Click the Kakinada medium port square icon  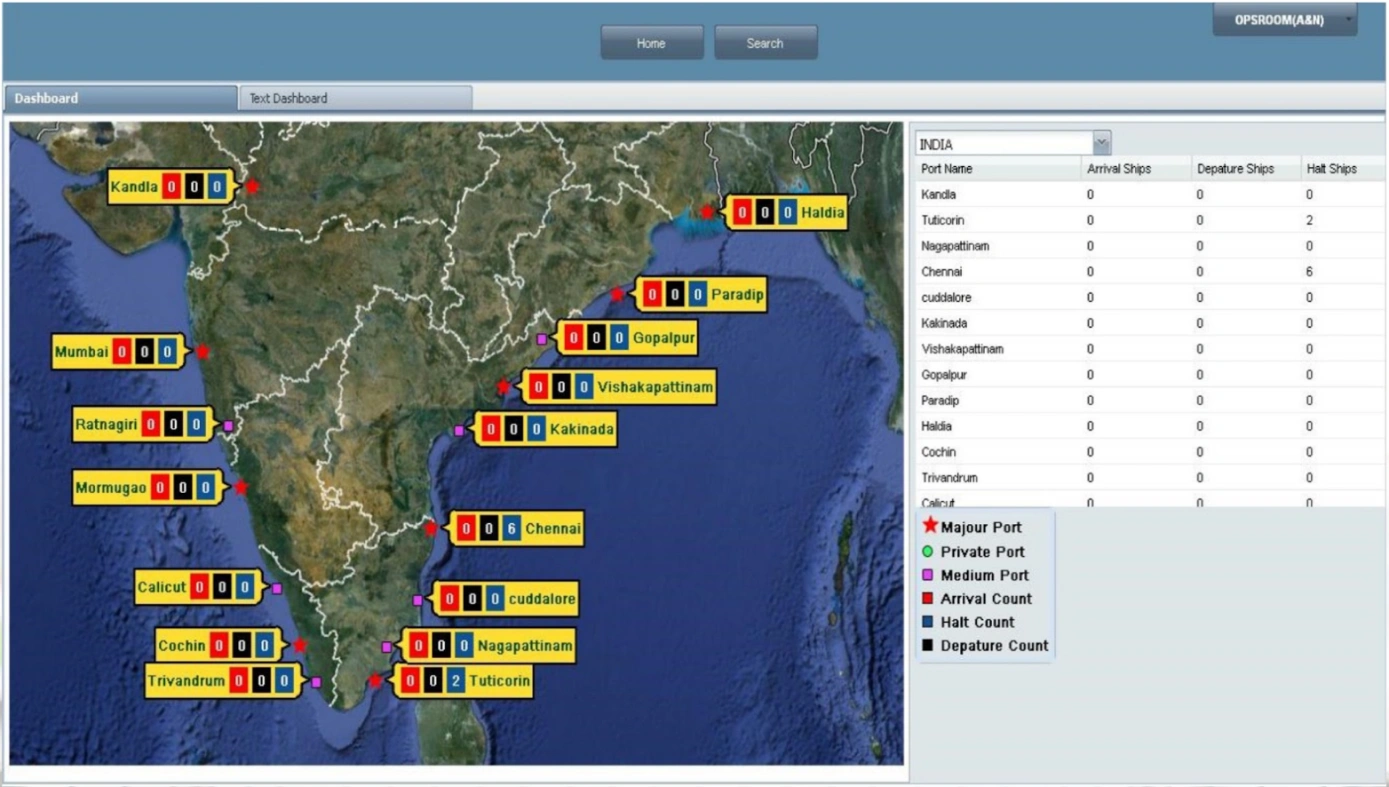460,430
